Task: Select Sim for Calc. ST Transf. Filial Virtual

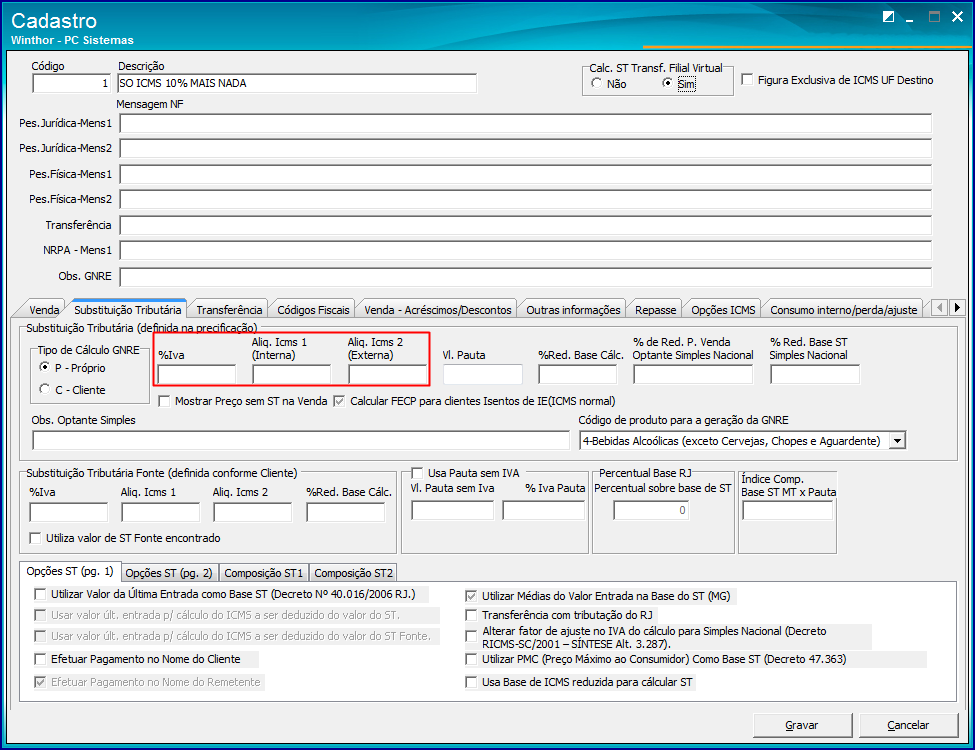Action: 667,83
